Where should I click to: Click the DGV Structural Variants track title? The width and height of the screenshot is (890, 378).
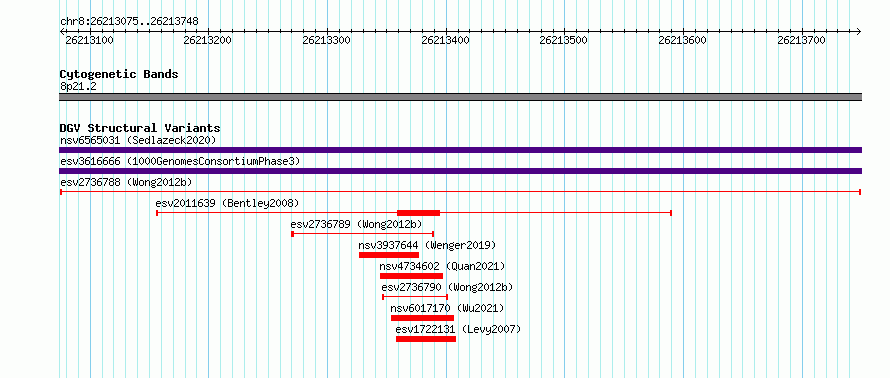point(140,128)
